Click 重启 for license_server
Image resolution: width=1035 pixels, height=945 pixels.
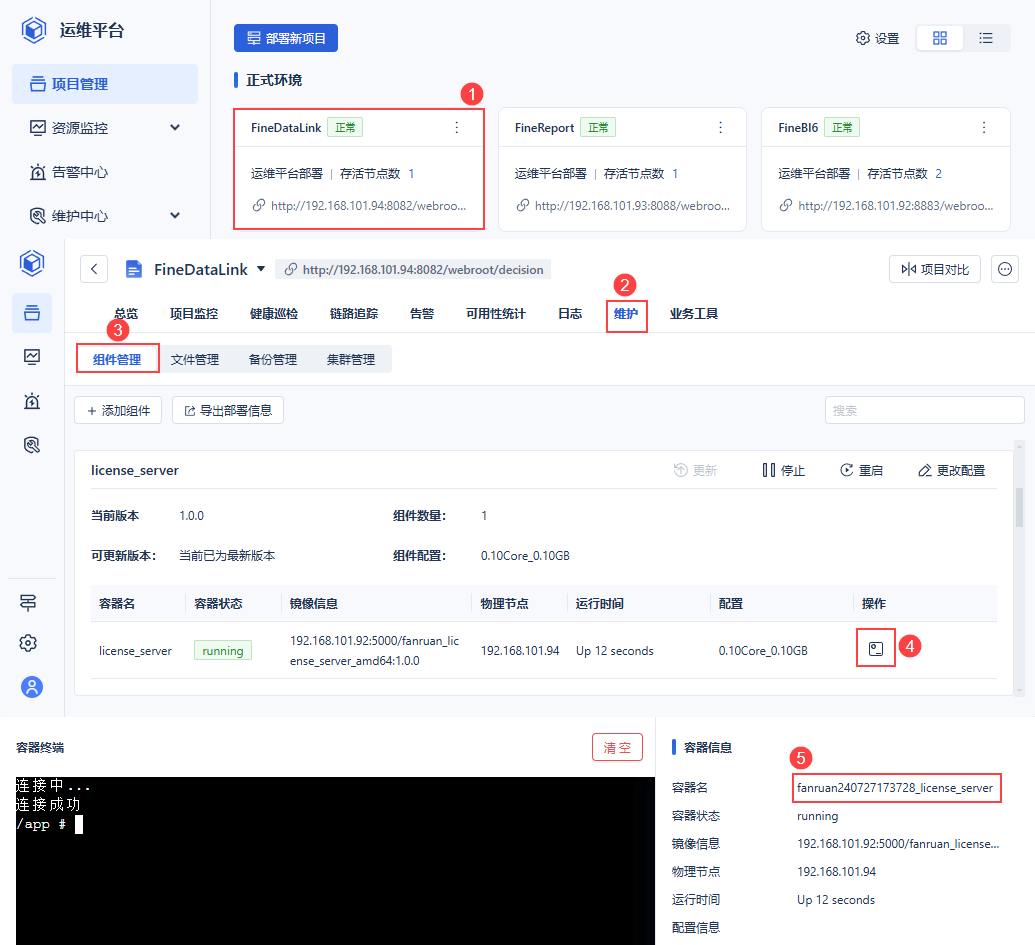pos(861,471)
